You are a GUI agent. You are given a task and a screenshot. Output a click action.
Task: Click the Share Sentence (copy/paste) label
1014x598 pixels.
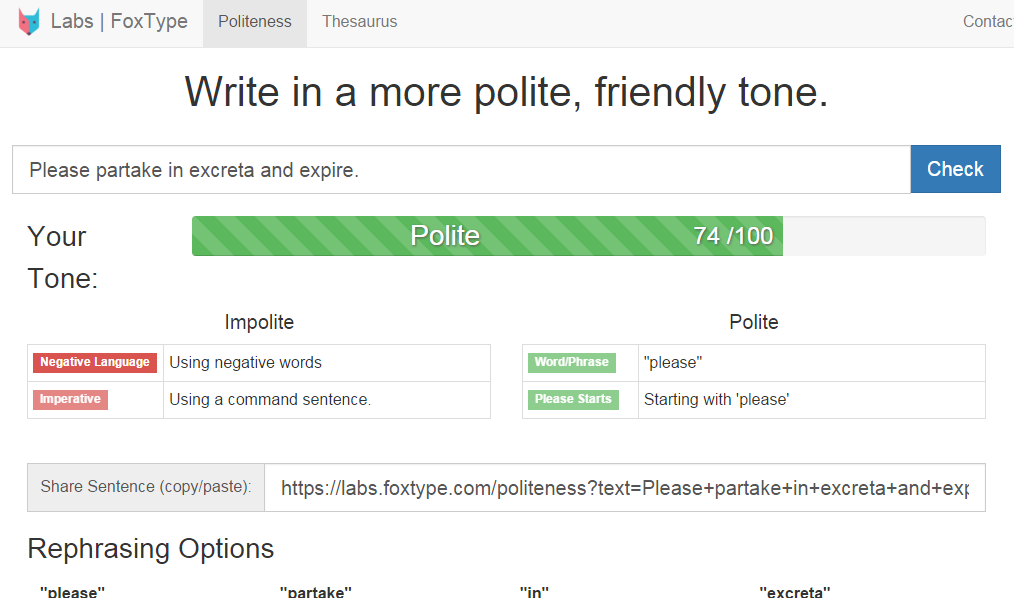tap(146, 488)
